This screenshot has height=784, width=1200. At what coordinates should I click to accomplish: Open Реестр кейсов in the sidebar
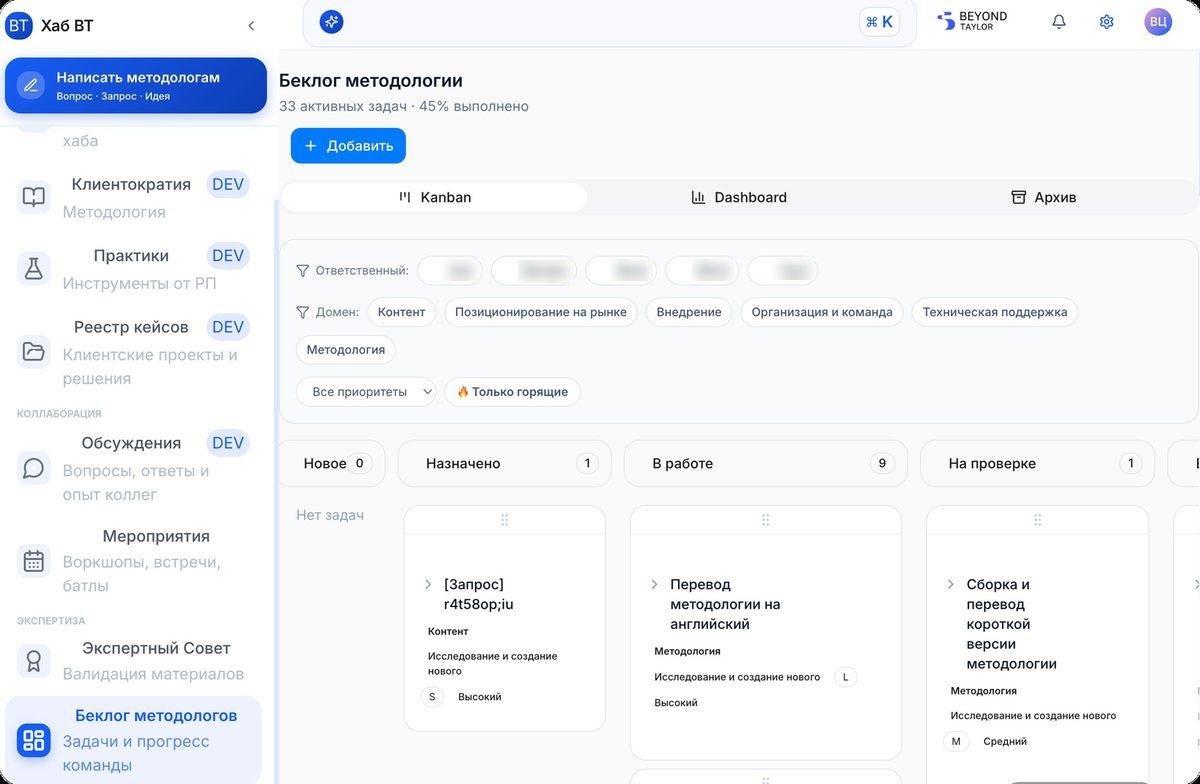[x=134, y=352]
